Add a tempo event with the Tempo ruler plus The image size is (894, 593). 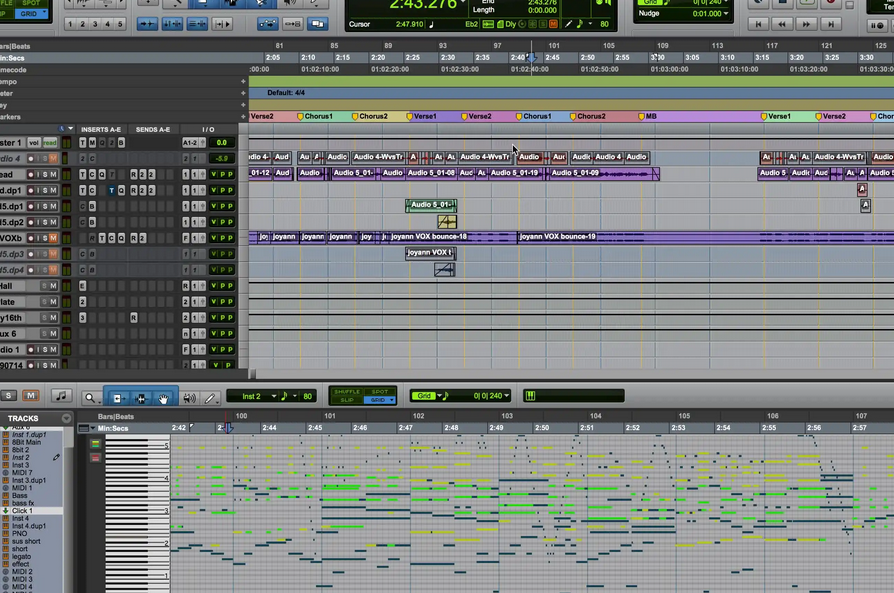click(243, 82)
